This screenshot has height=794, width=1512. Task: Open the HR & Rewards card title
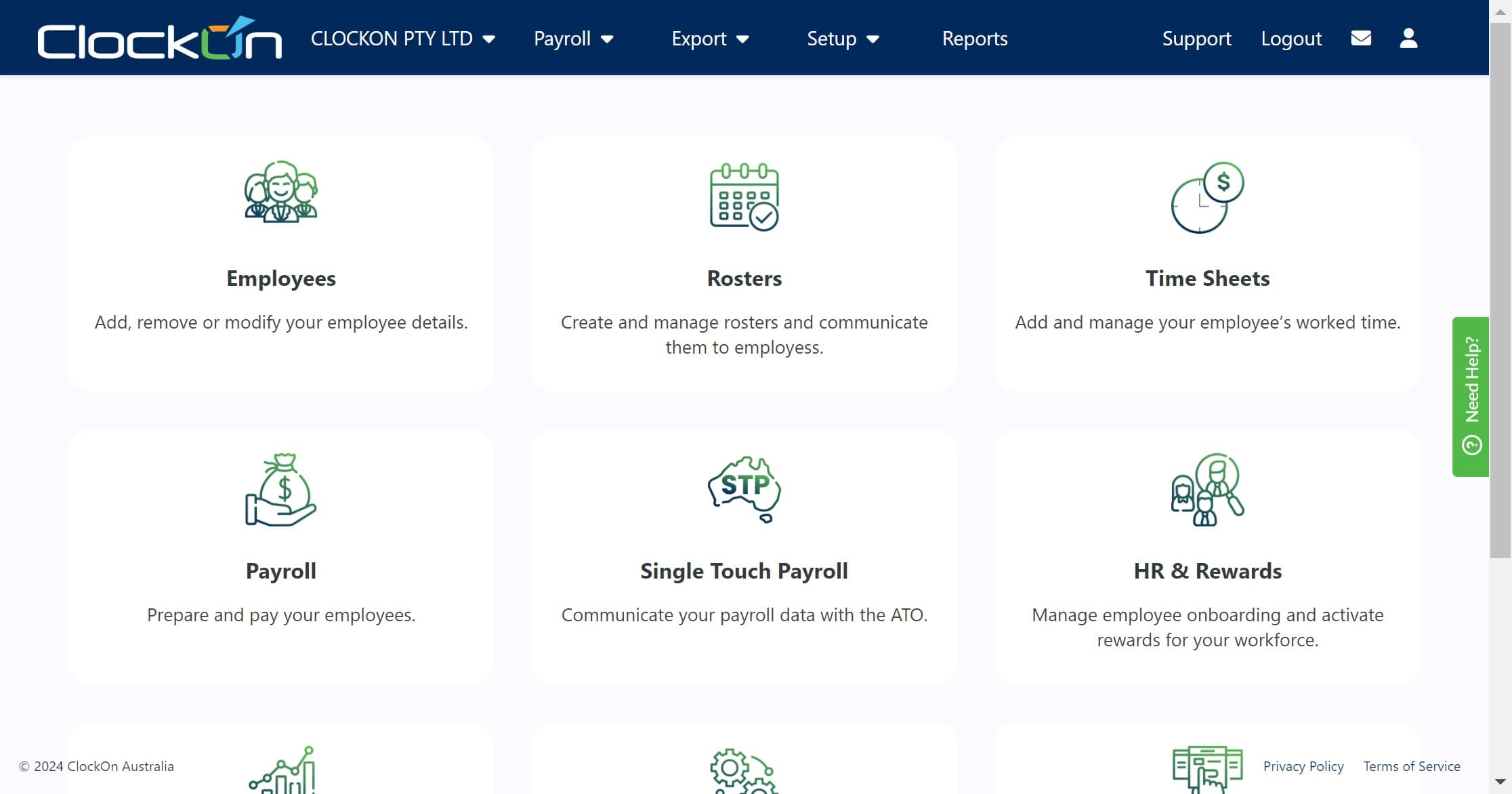(x=1208, y=571)
